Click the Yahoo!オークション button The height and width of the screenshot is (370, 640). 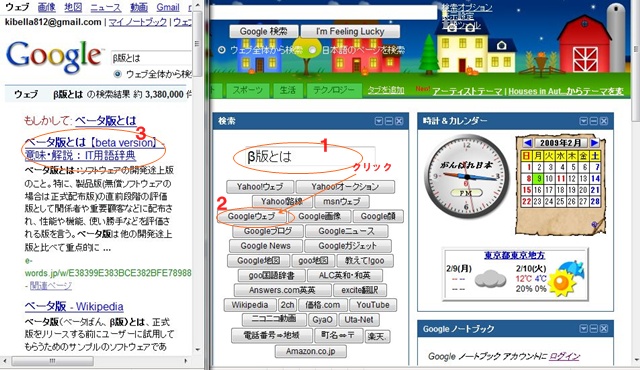pyautogui.click(x=345, y=187)
